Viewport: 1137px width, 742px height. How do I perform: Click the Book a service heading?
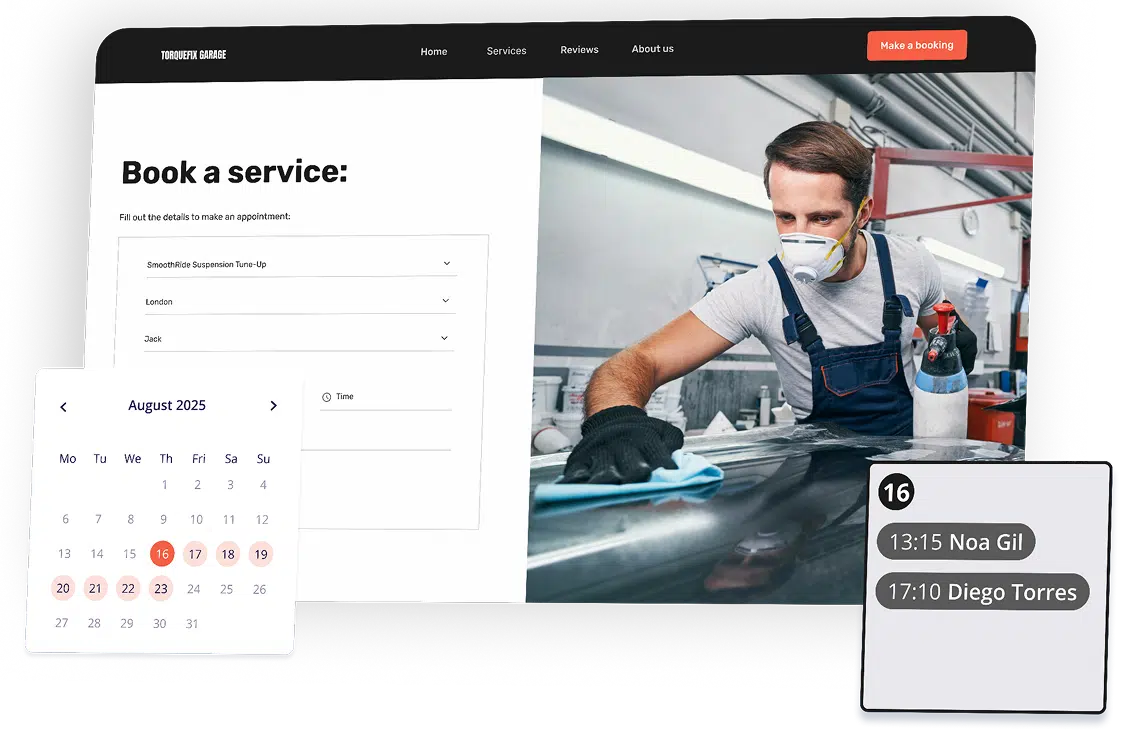234,173
